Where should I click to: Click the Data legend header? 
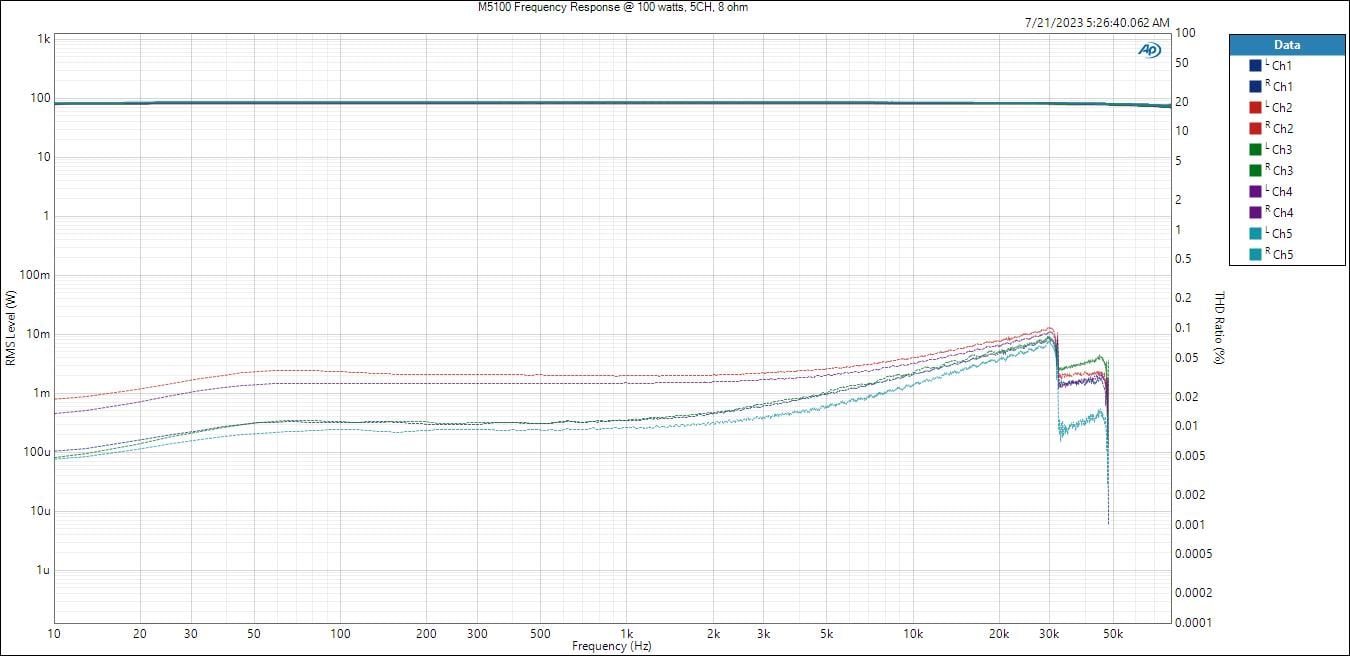1286,45
